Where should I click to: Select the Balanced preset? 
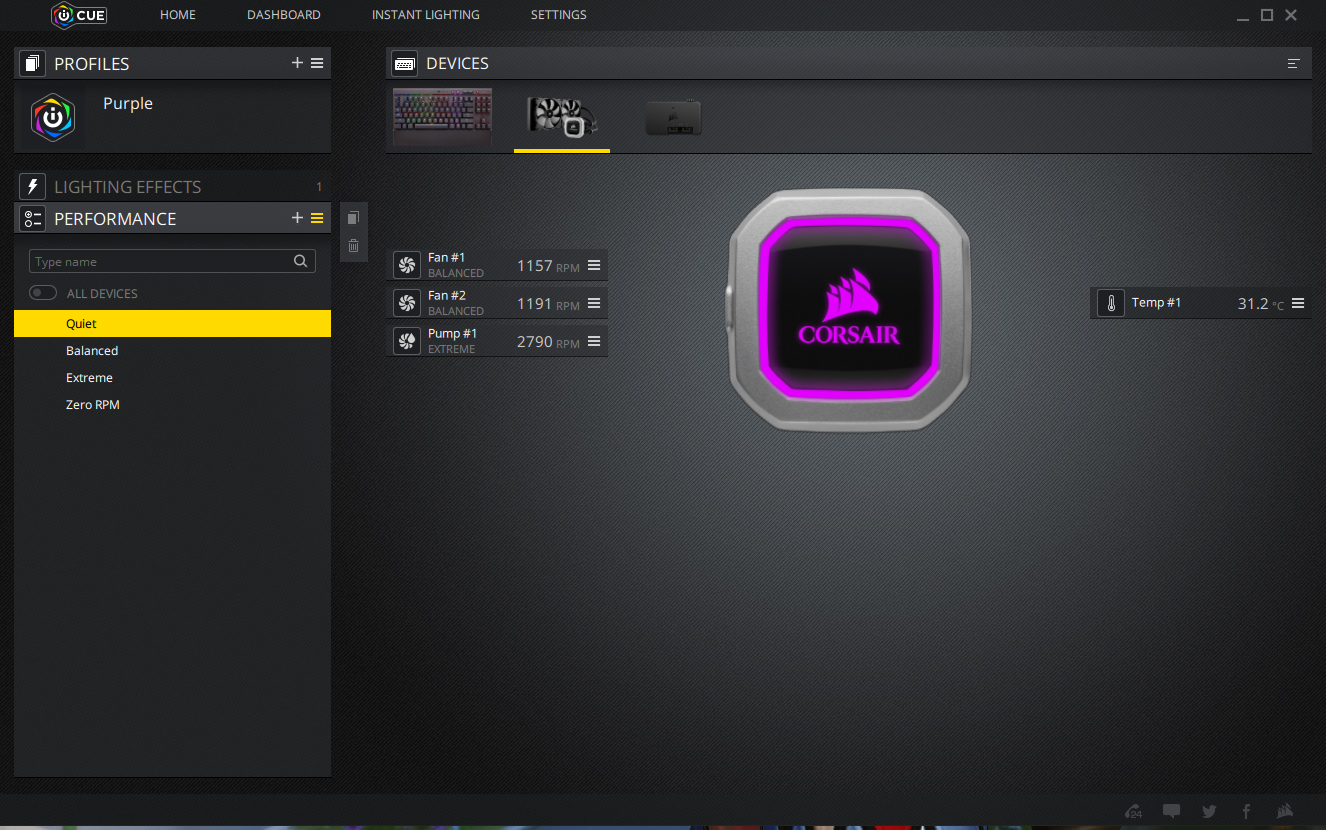[x=172, y=351]
